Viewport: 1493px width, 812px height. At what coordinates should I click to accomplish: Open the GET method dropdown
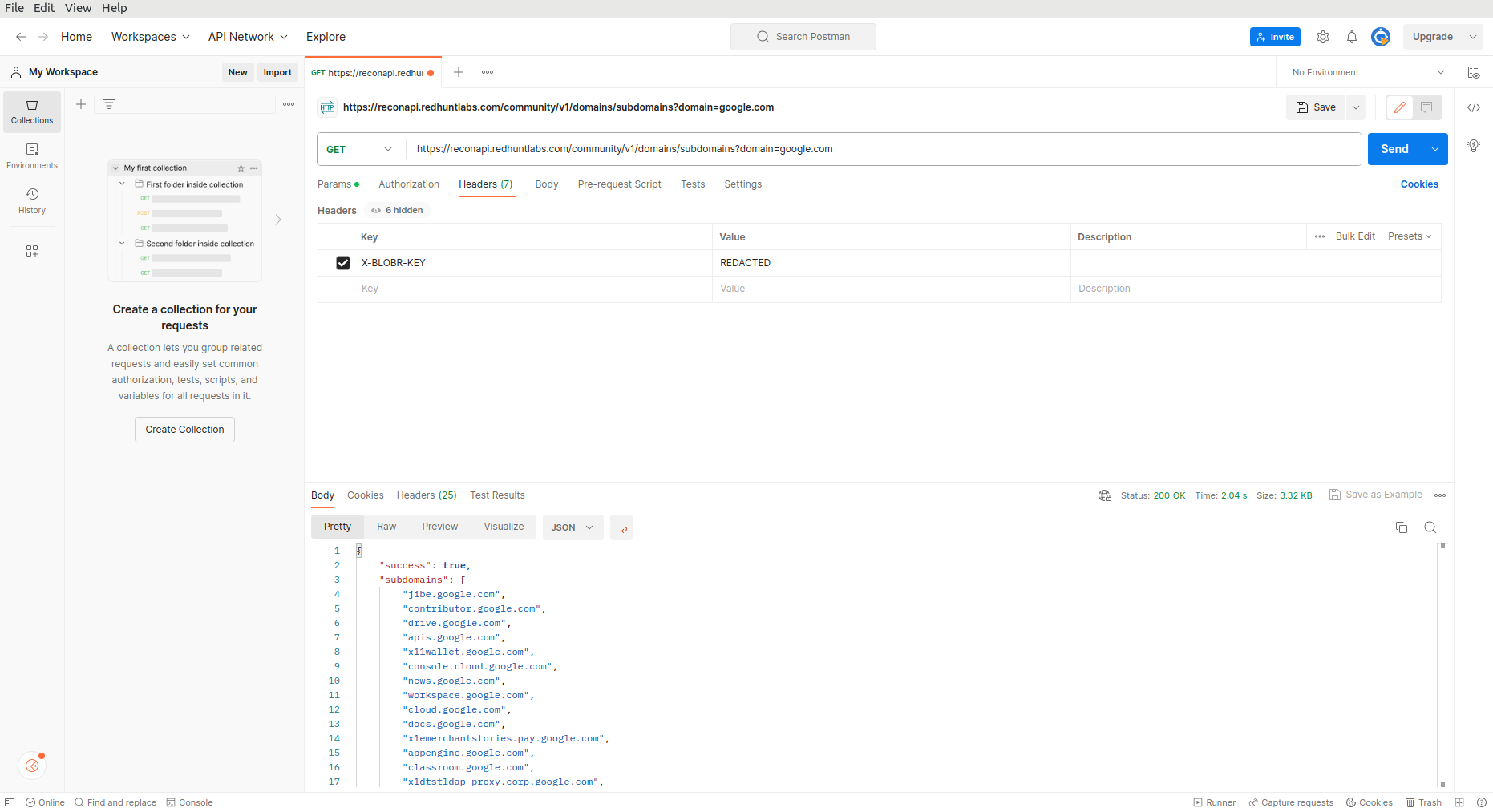(x=360, y=149)
